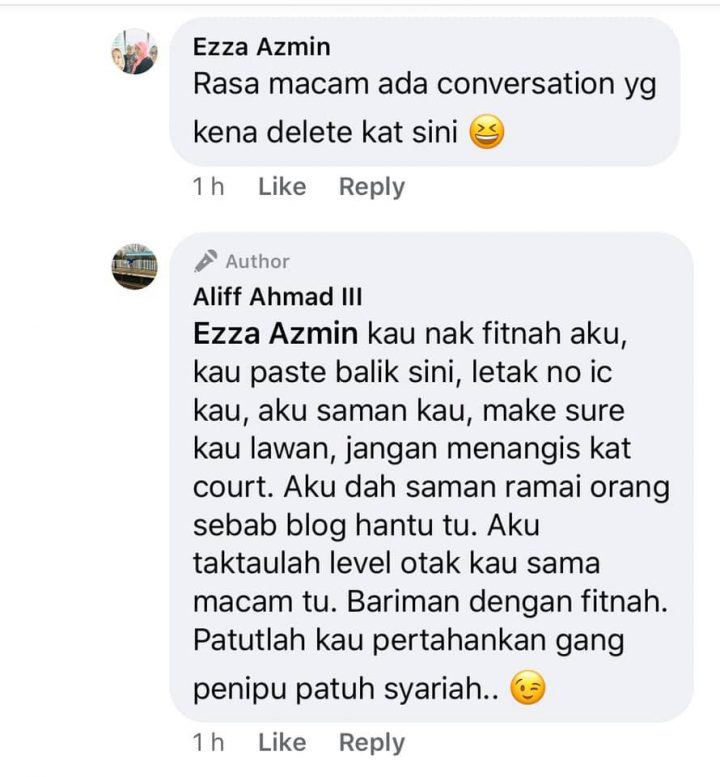Click 'Aku dah saman ramai orang' sentence

[477, 488]
